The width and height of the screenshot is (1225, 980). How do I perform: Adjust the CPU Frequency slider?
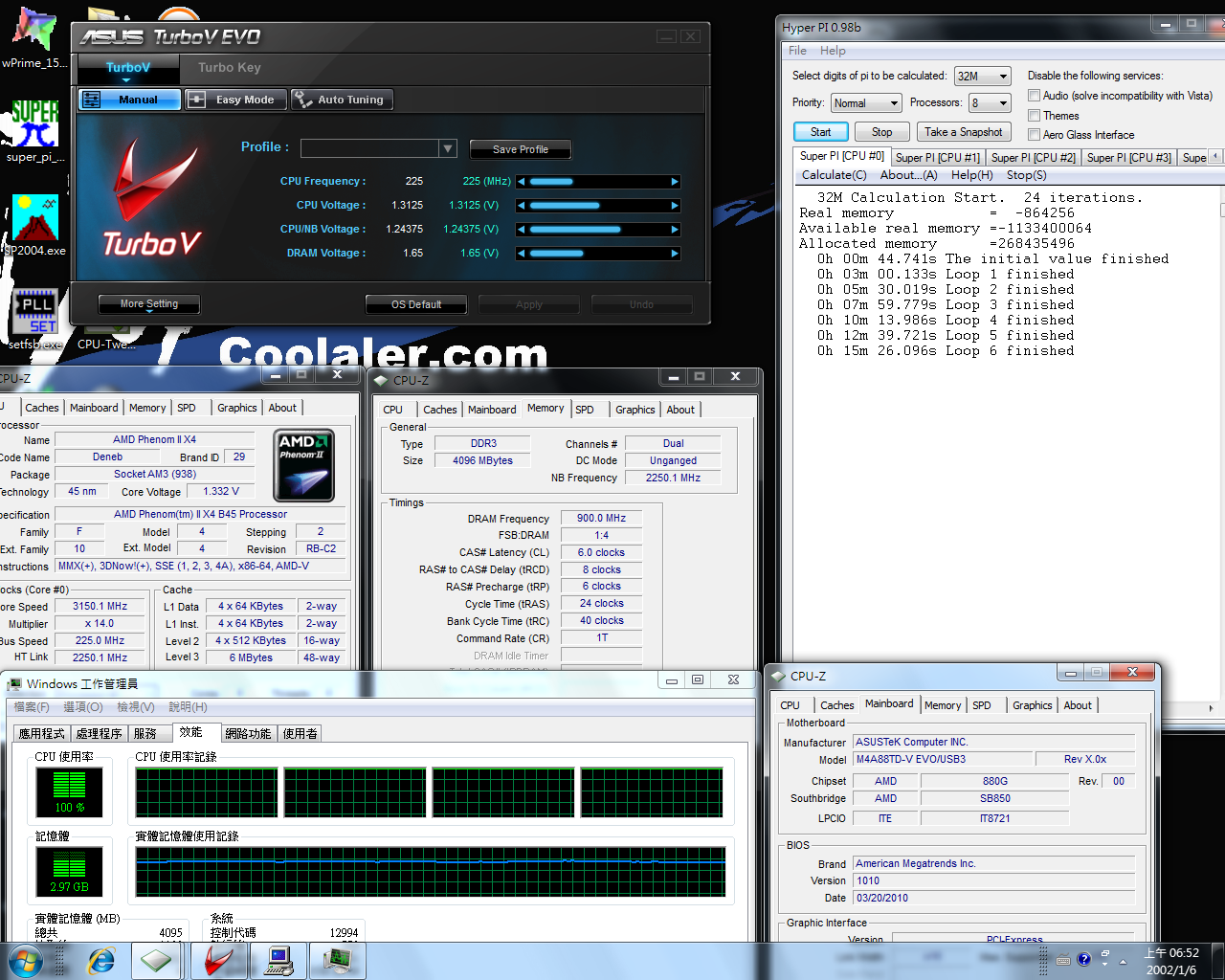pyautogui.click(x=598, y=182)
